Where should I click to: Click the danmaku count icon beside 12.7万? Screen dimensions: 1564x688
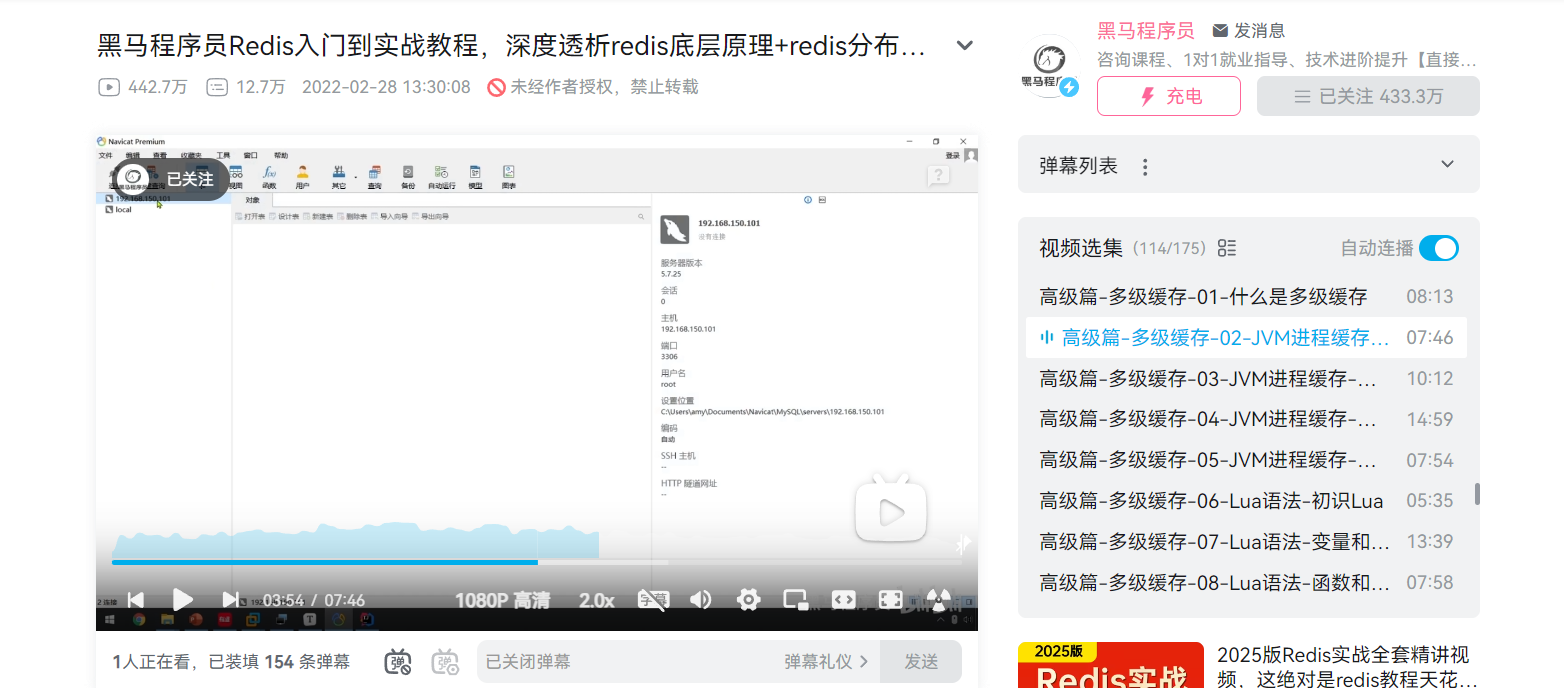217,87
